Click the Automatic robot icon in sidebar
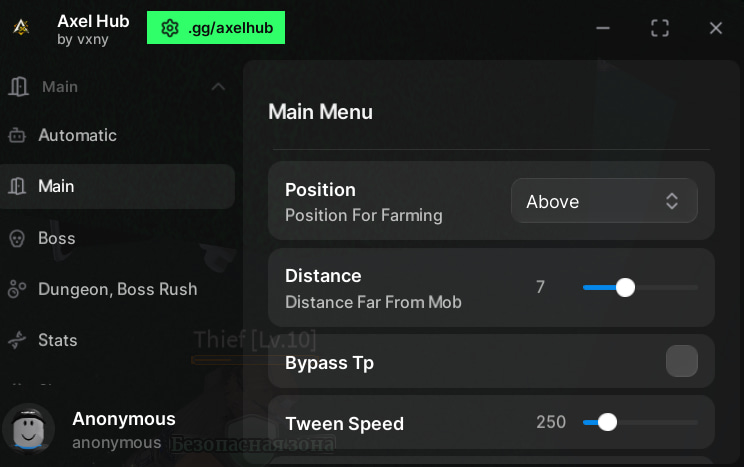The height and width of the screenshot is (467, 744). point(17,135)
